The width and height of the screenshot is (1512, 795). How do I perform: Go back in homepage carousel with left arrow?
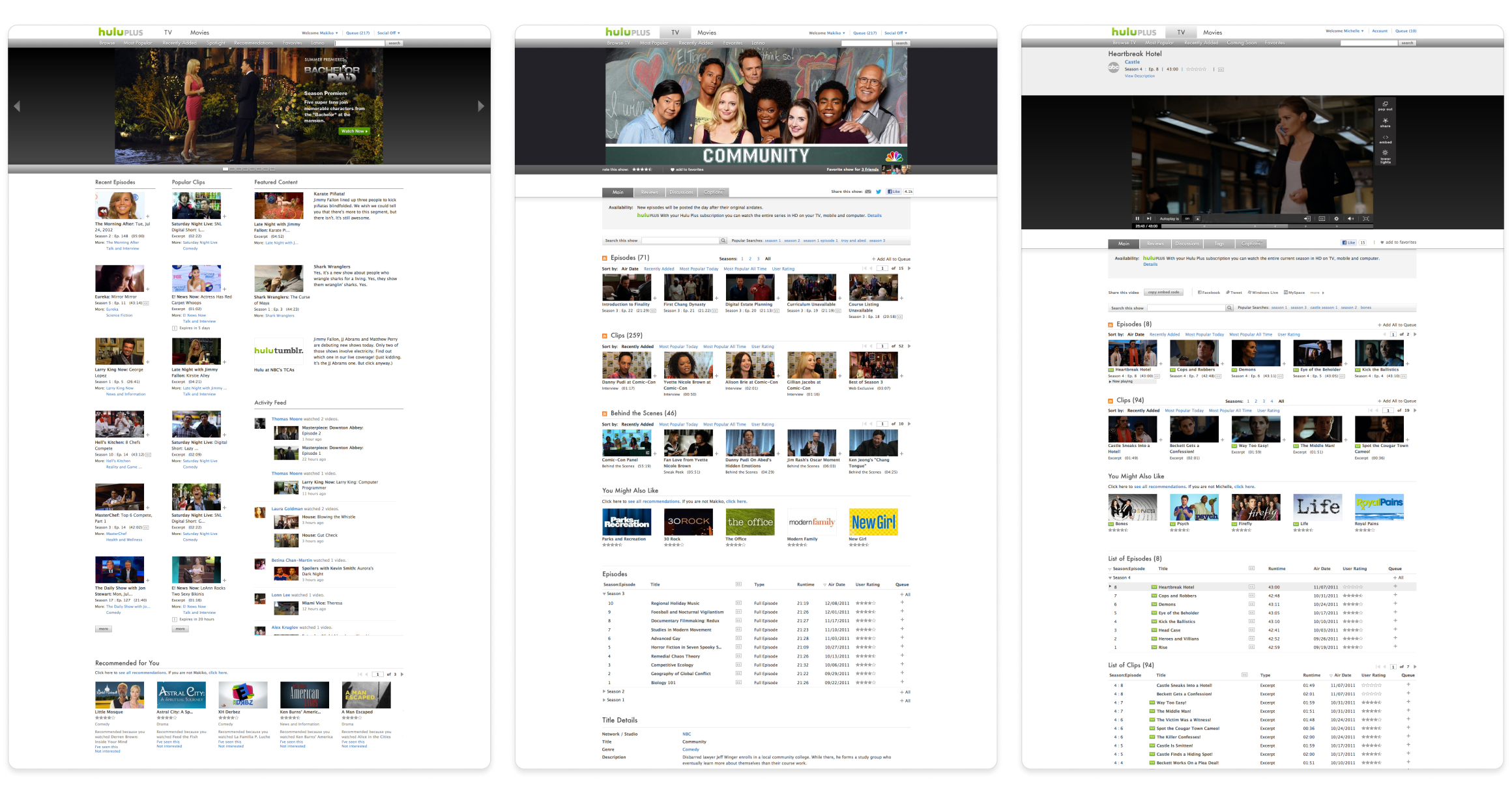point(17,106)
